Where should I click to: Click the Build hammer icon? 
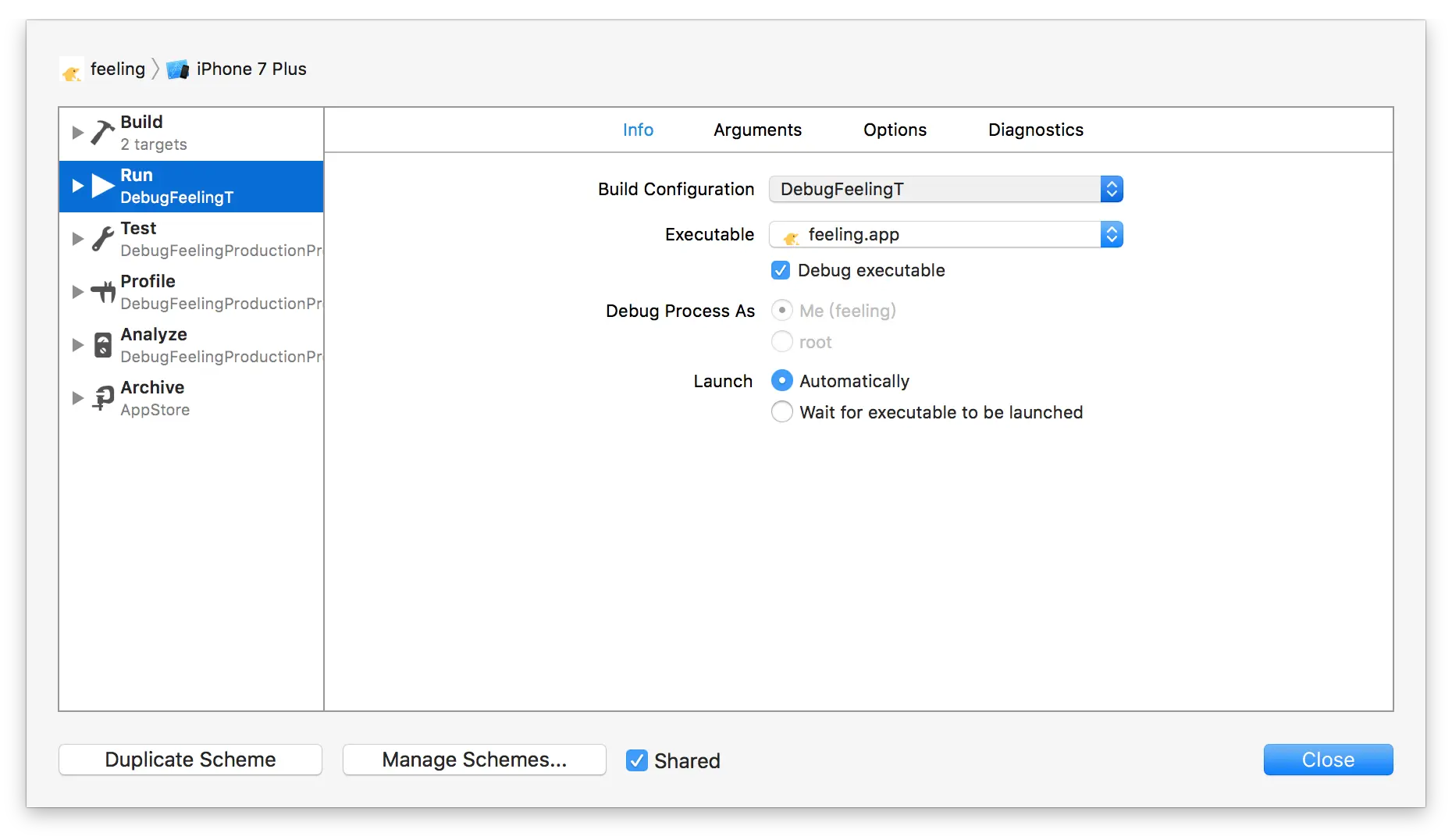[102, 133]
